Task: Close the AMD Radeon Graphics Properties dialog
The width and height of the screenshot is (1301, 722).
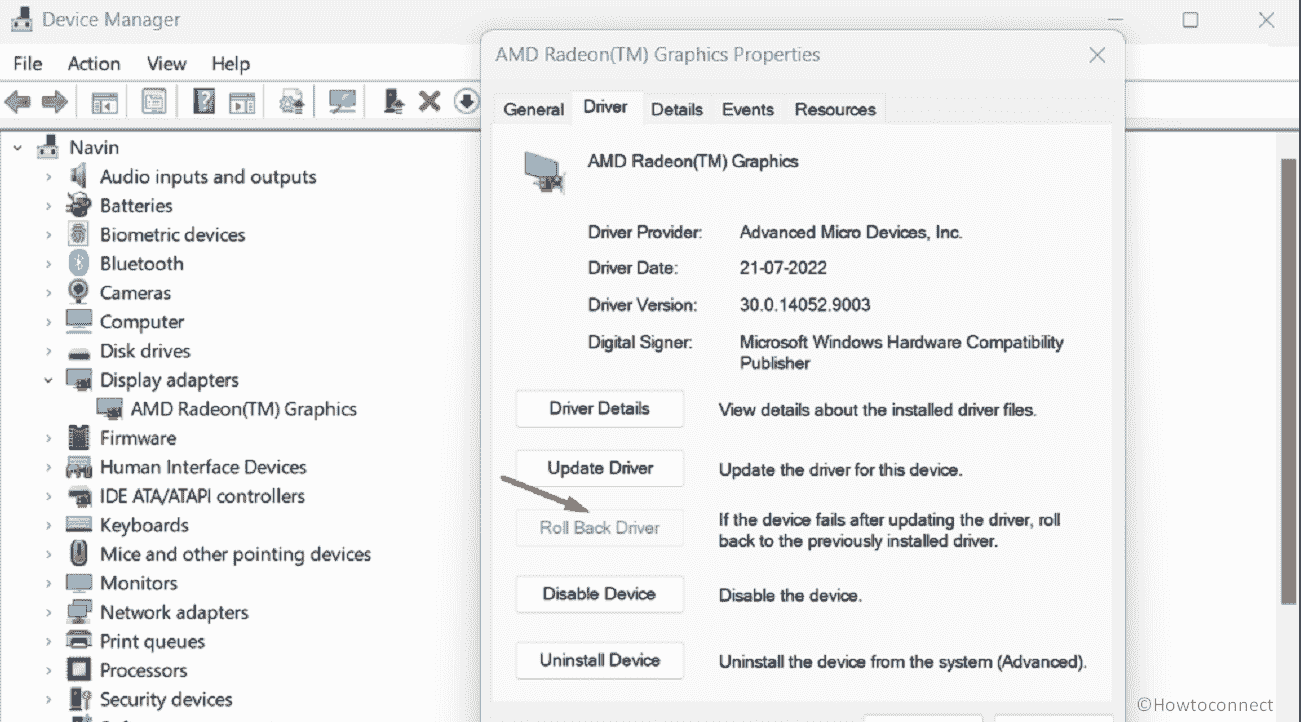Action: pyautogui.click(x=1097, y=55)
